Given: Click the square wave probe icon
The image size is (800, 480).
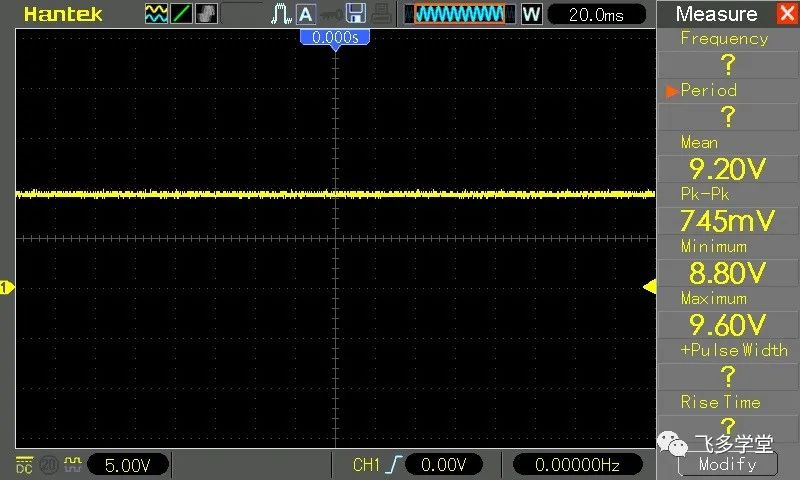Looking at the screenshot, I should 73,464.
